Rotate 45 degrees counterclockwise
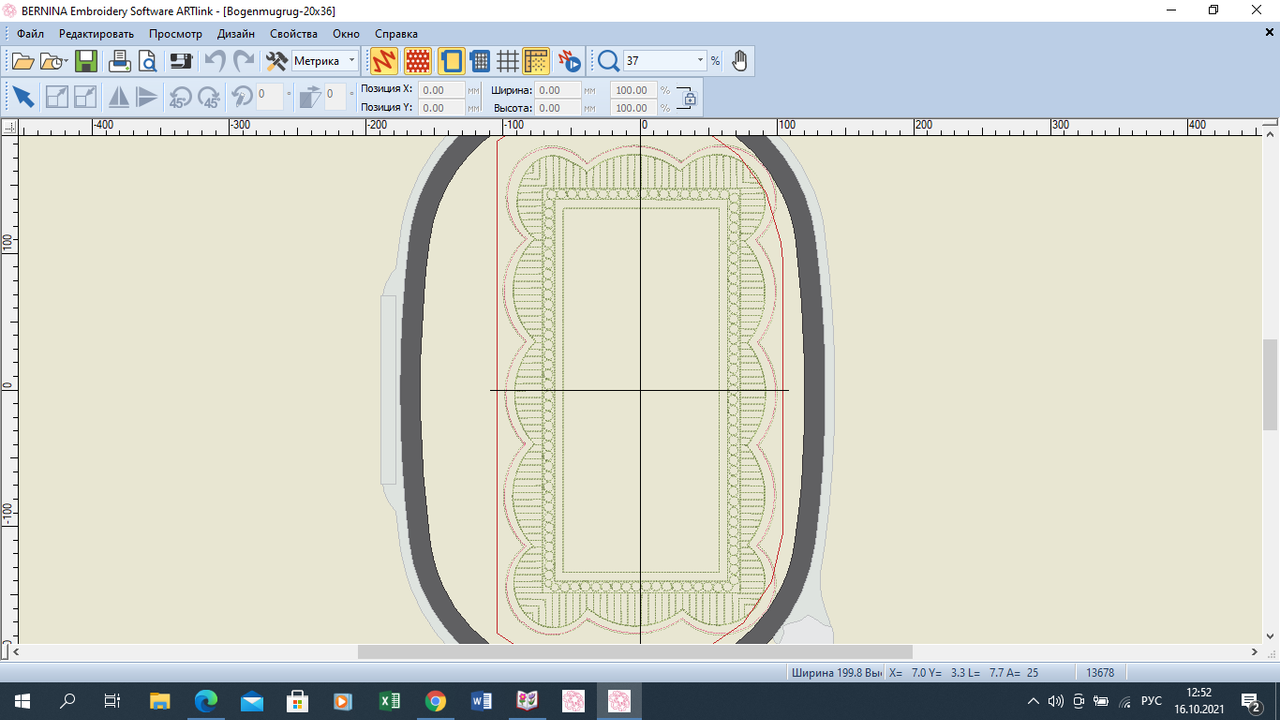Image resolution: width=1280 pixels, height=720 pixels. point(180,97)
